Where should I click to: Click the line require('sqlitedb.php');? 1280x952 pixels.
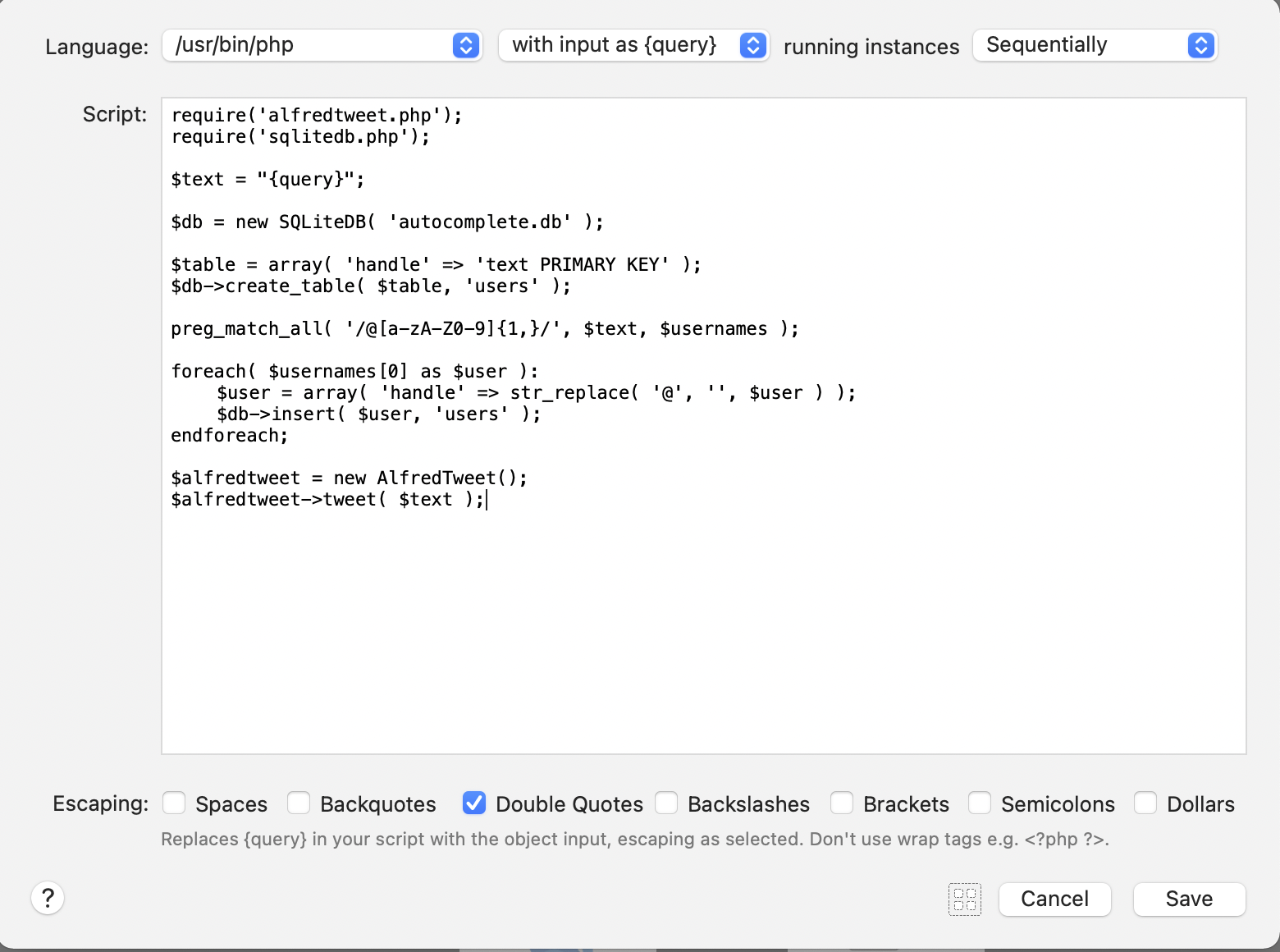coord(300,136)
